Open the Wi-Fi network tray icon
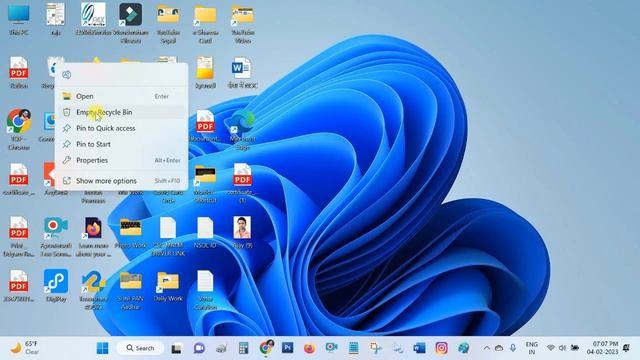 click(551, 348)
